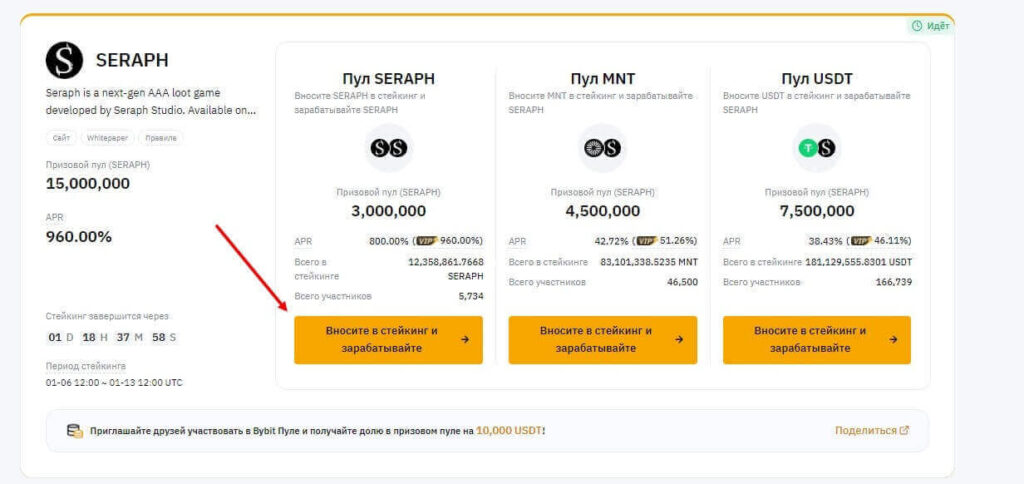The width and height of the screenshot is (1024, 484).
Task: Open the Сайт tag link
Action: tap(62, 138)
